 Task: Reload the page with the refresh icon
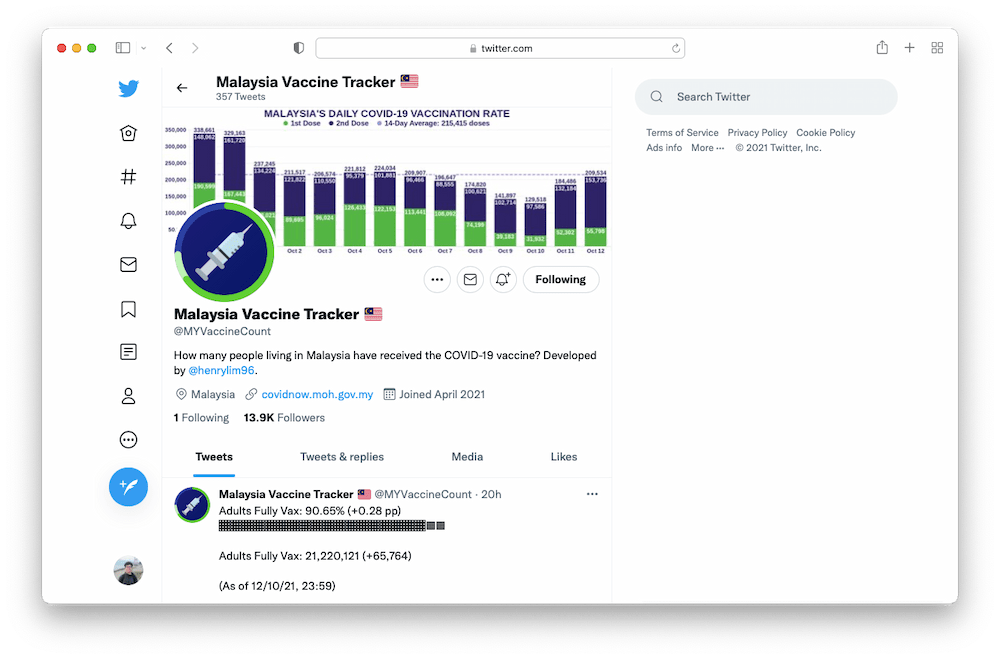(675, 48)
